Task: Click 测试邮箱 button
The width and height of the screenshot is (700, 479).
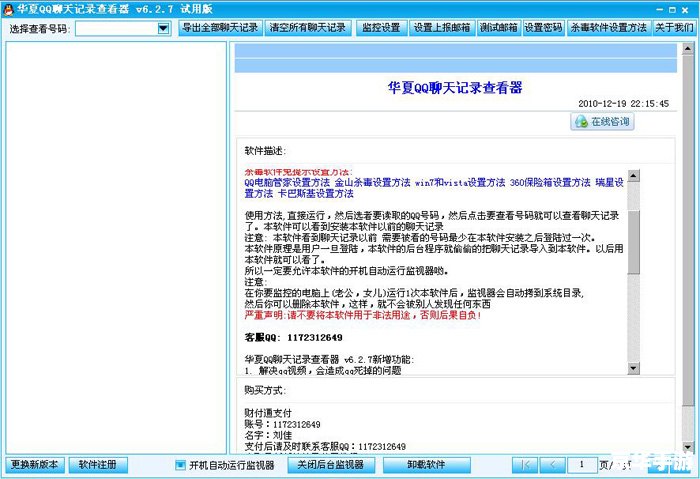Action: pyautogui.click(x=498, y=28)
